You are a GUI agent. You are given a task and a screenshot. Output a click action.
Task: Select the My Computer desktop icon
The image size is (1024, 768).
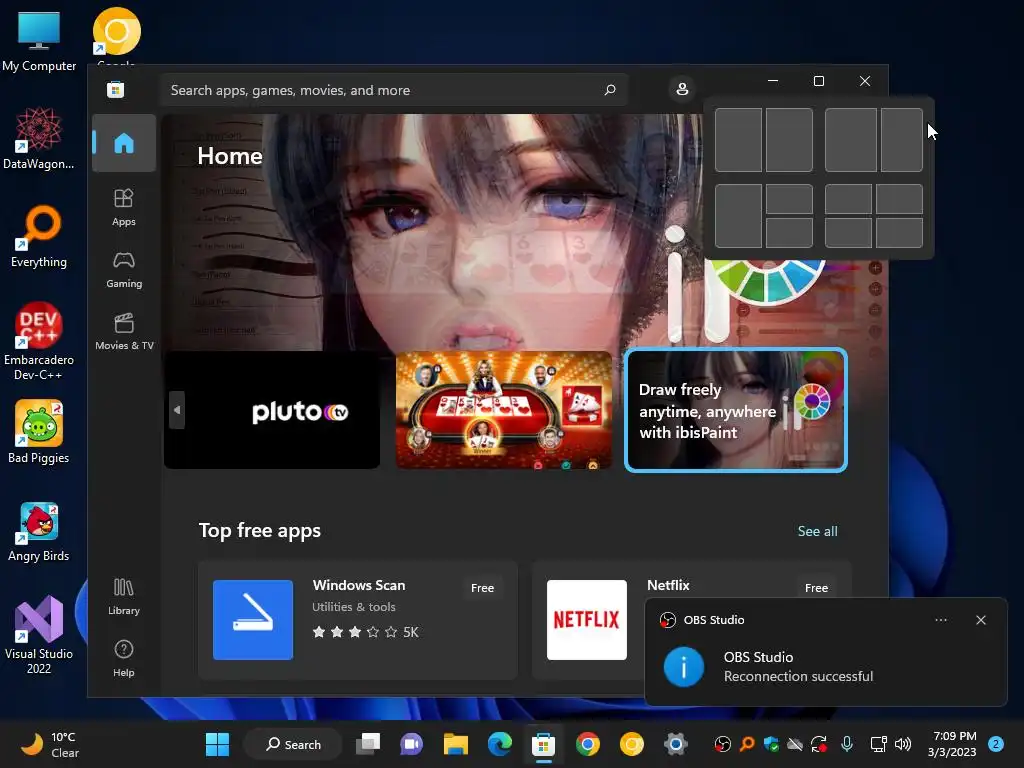click(x=39, y=40)
